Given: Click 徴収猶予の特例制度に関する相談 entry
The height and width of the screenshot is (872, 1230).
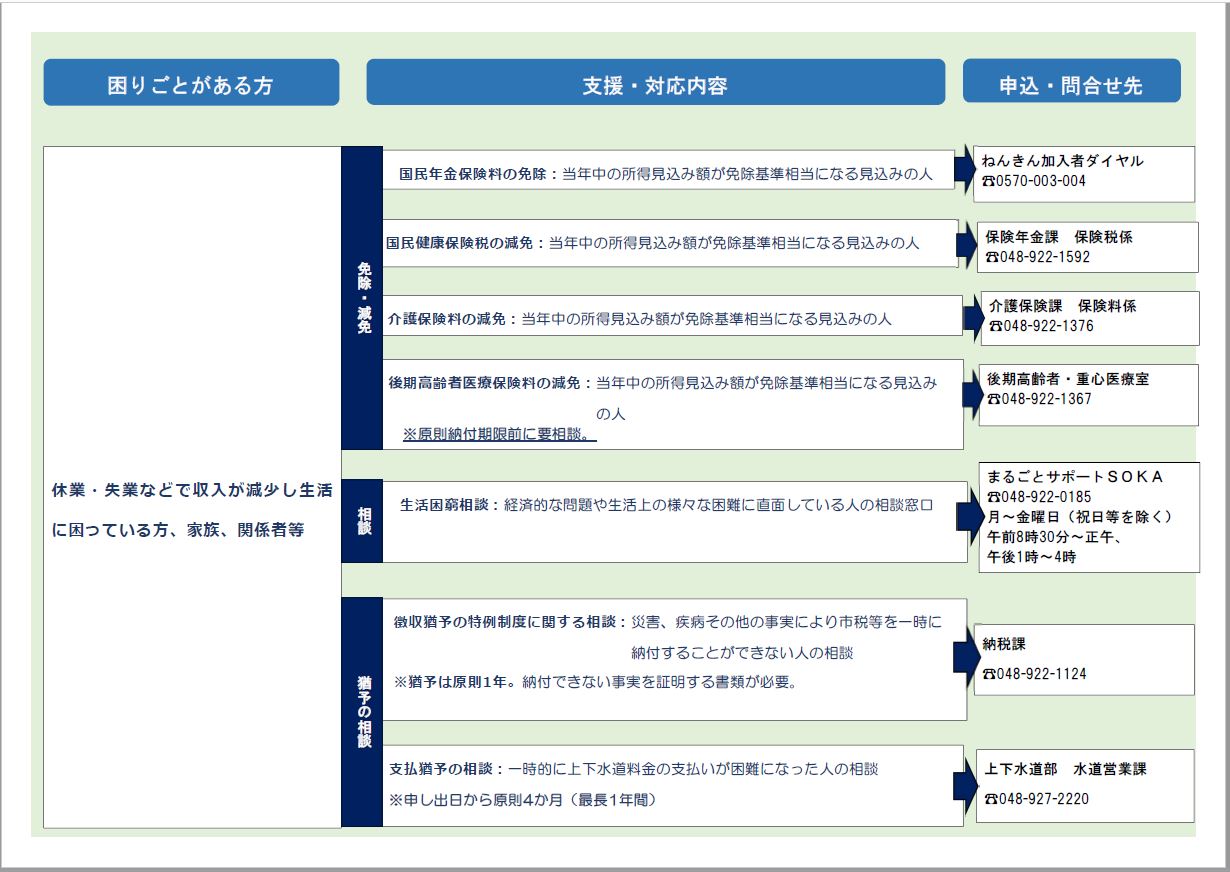Looking at the screenshot, I should (675, 659).
